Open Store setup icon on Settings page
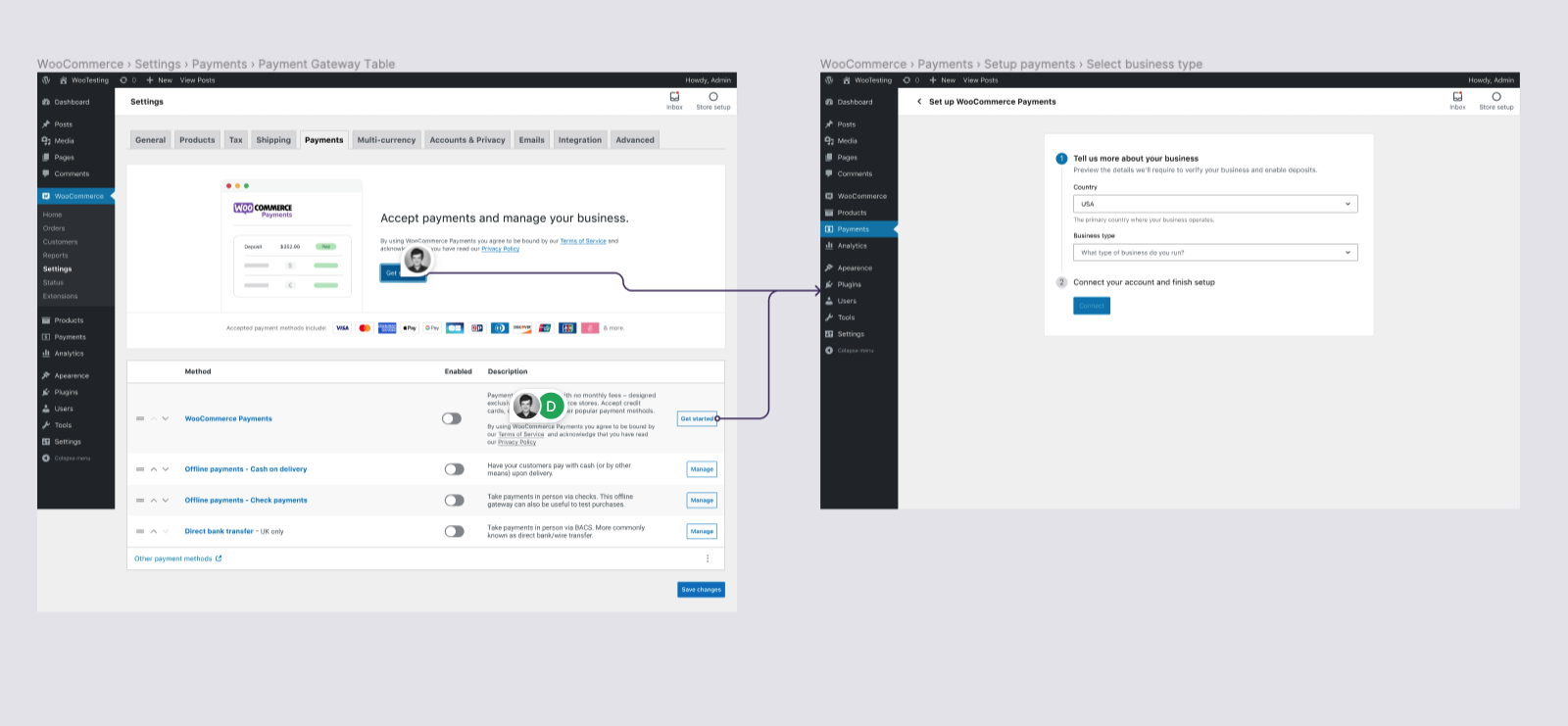 click(x=713, y=100)
